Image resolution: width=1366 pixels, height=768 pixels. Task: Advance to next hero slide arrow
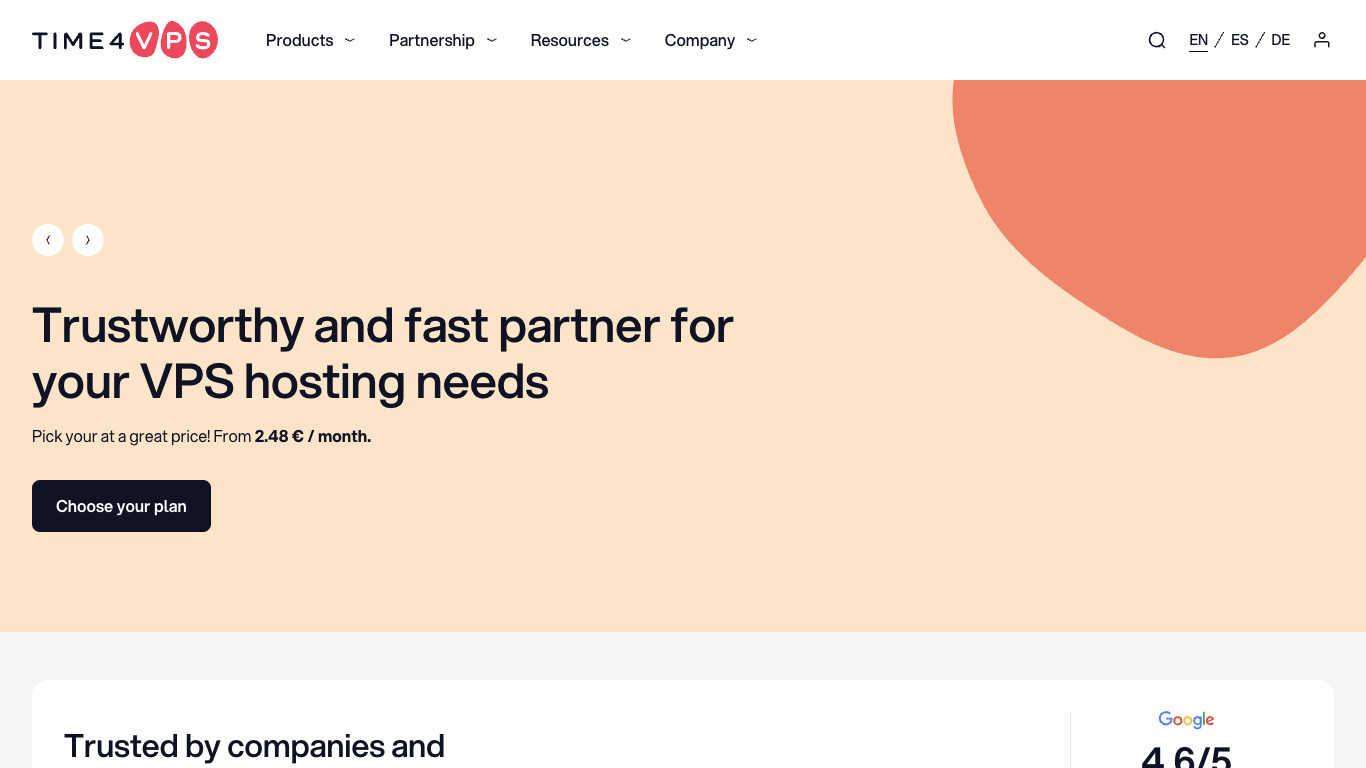88,240
